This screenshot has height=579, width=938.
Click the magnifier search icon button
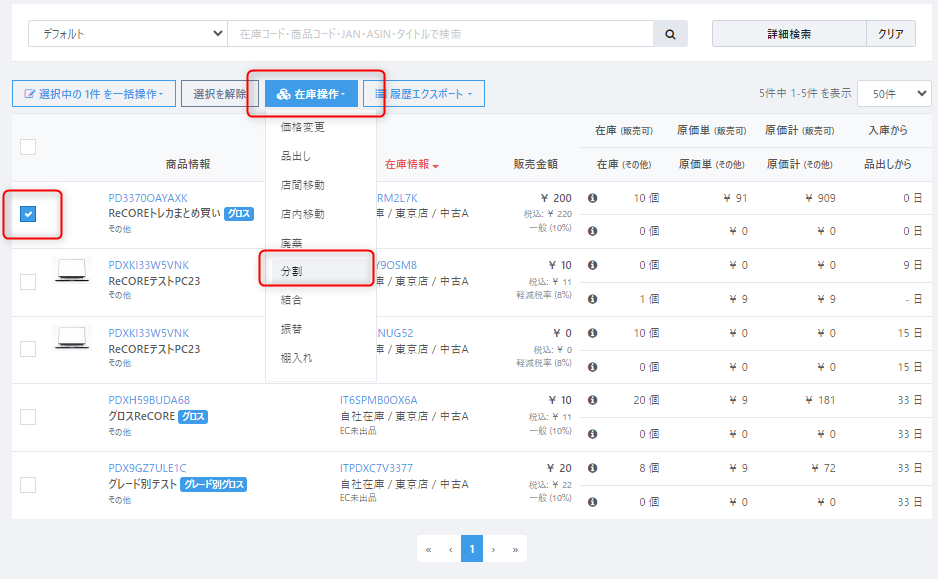670,34
